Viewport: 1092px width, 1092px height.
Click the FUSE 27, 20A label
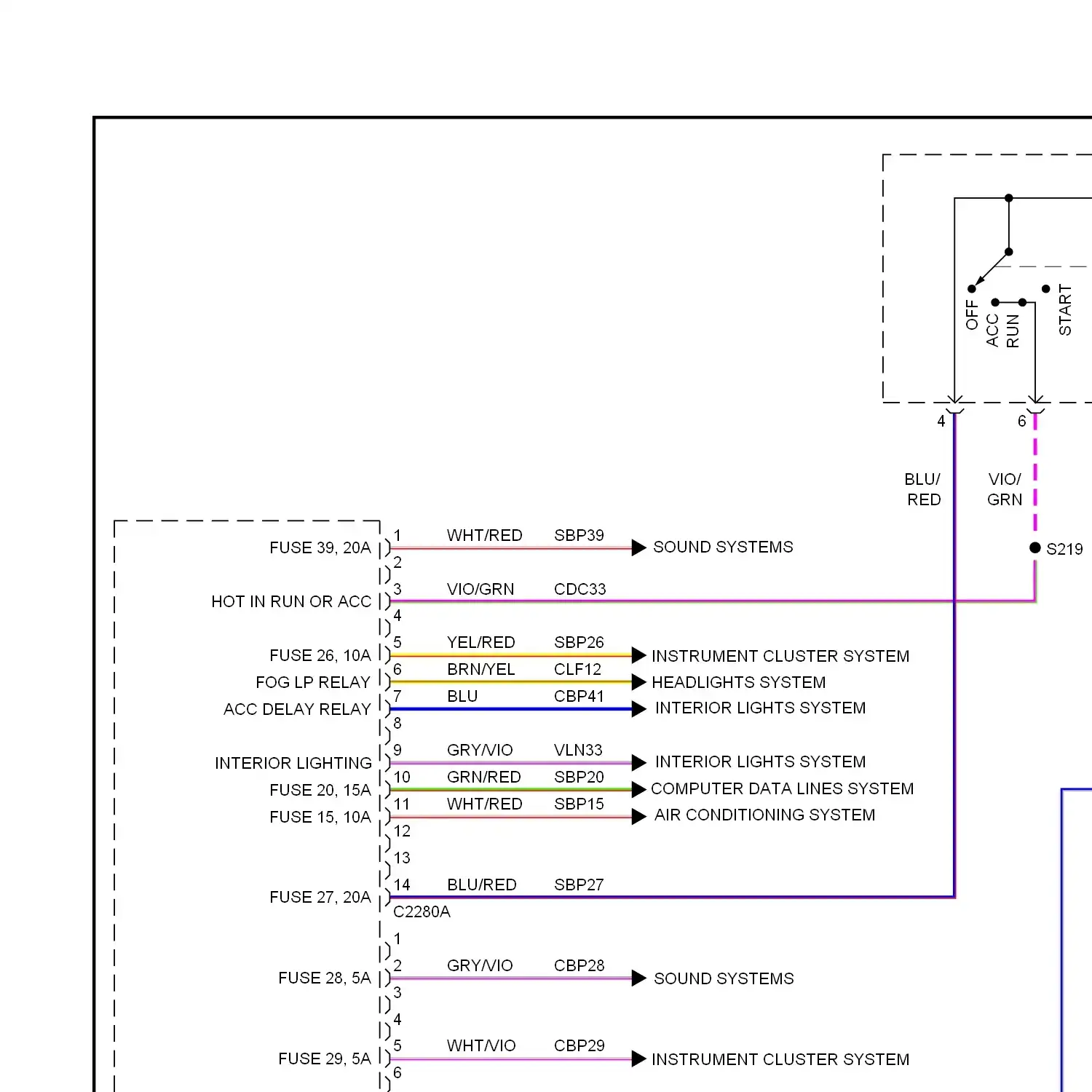pyautogui.click(x=320, y=897)
